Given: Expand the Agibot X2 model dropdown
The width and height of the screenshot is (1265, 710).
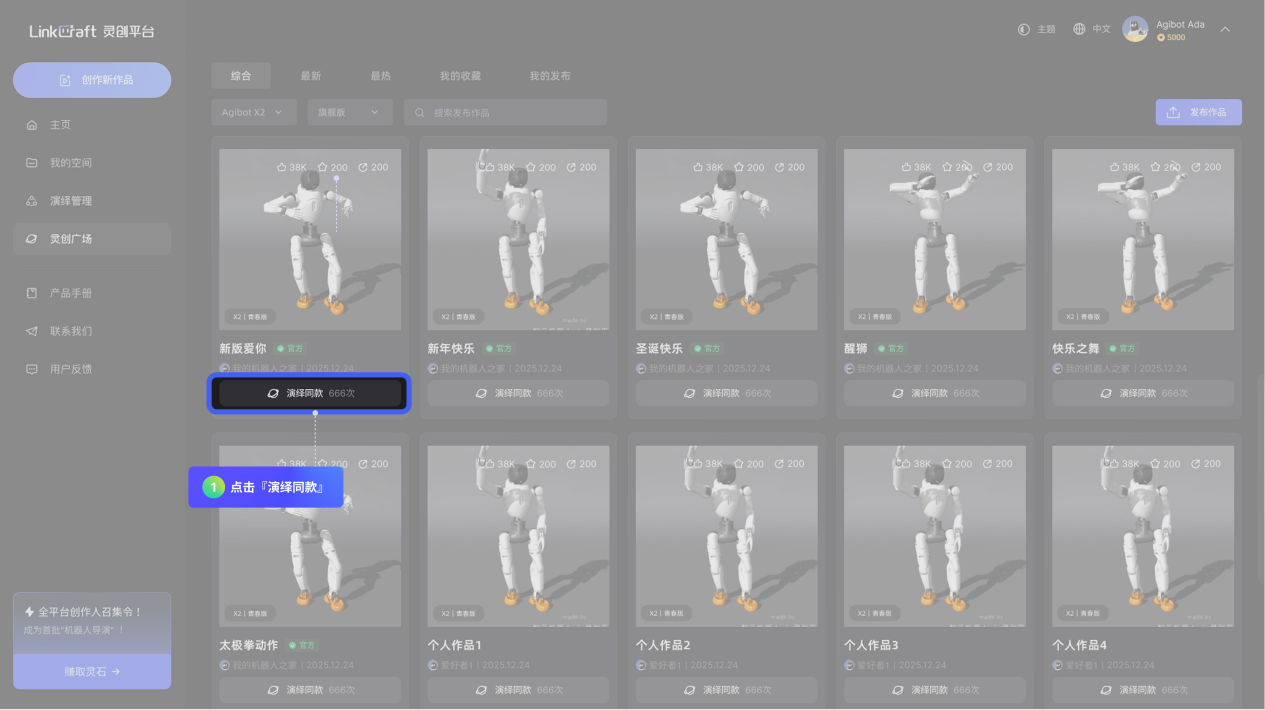Looking at the screenshot, I should [x=253, y=113].
